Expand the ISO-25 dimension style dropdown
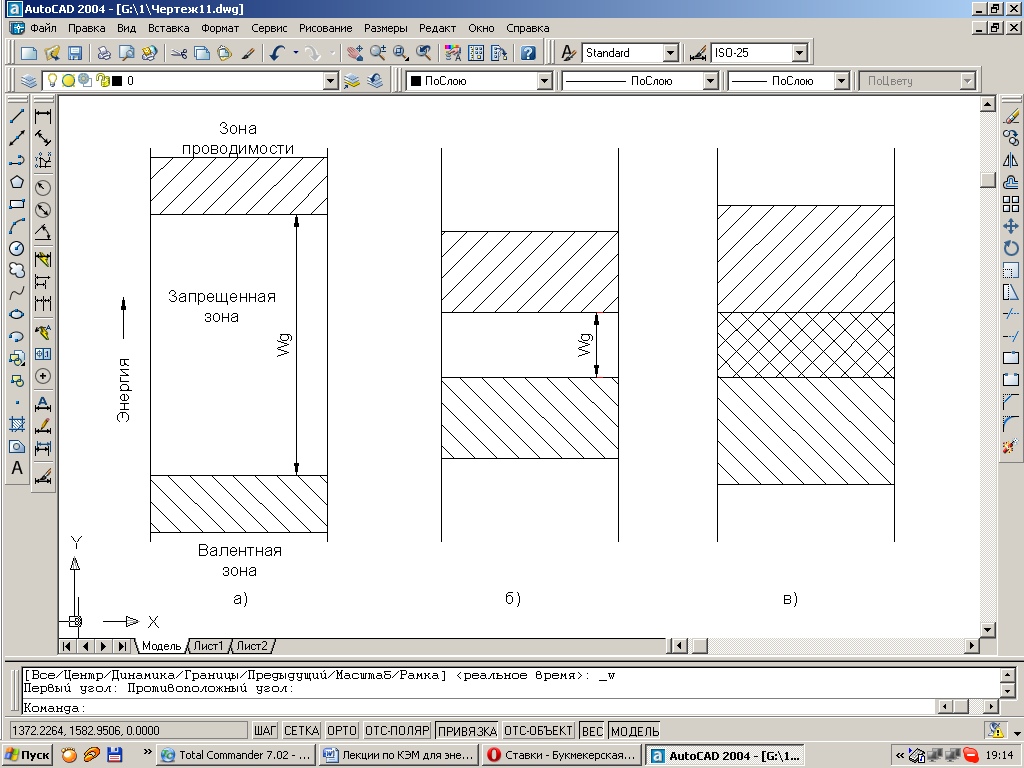This screenshot has height=768, width=1024. coord(799,53)
